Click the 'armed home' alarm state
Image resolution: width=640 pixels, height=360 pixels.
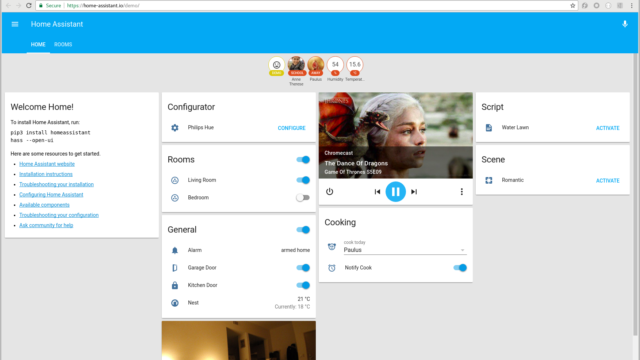295,250
